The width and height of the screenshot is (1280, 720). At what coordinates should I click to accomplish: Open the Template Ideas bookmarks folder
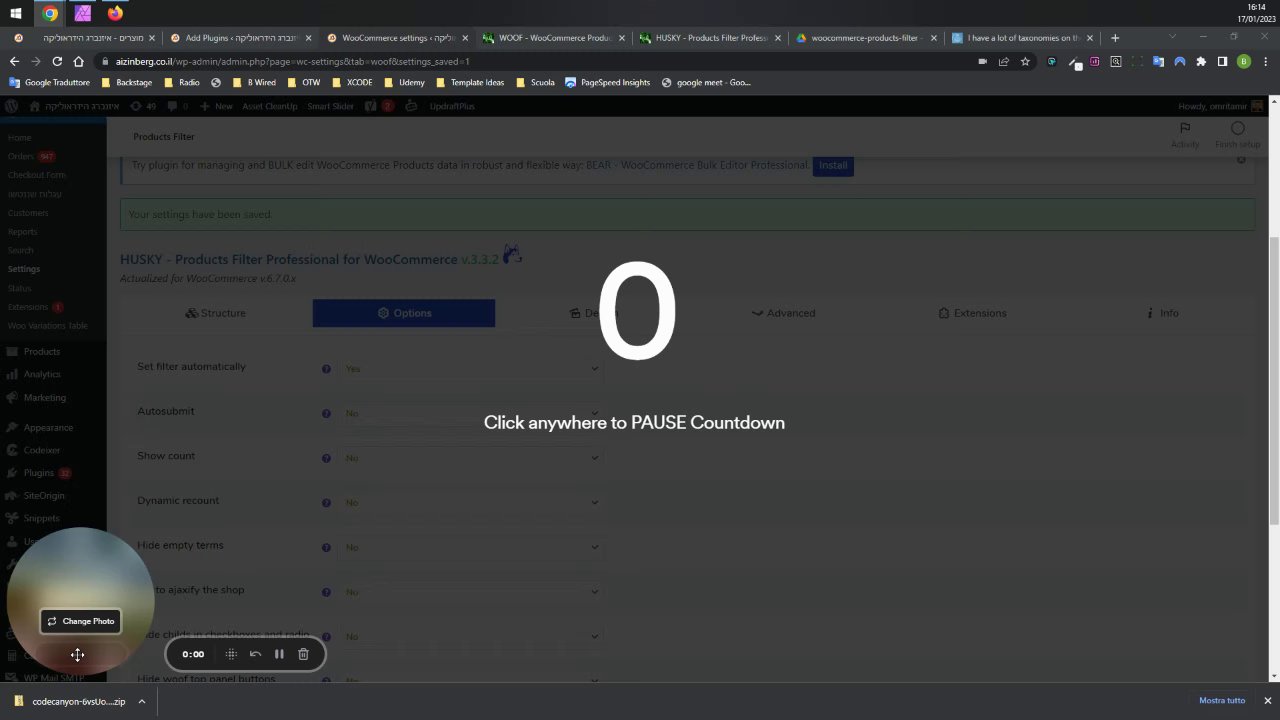(x=470, y=83)
